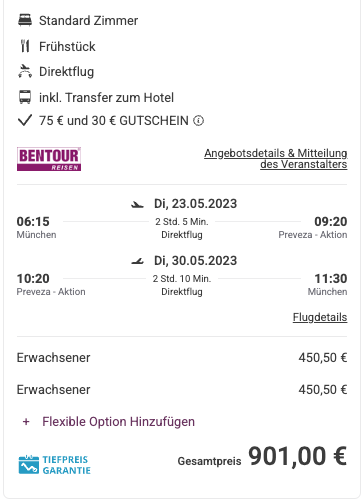Viewport: 362px width, 500px height.
Task: Click Flexible Option Hinzufügen text
Action: [x=118, y=422]
